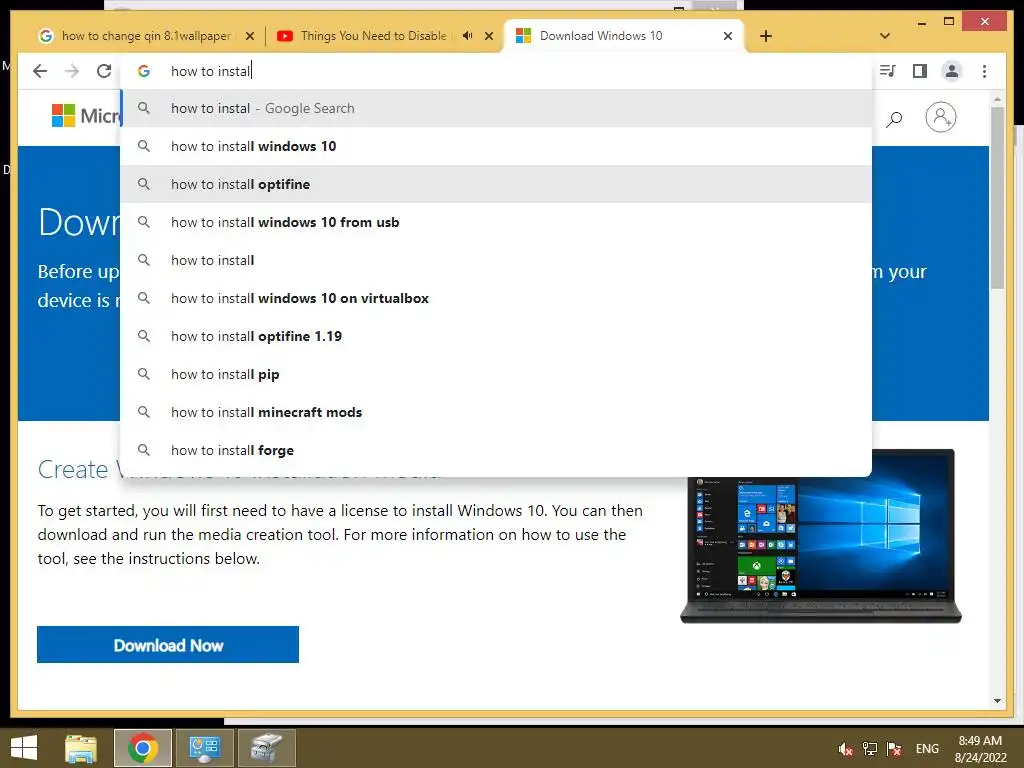Click the Chrome taskbar icon
This screenshot has width=1024, height=768.
(143, 748)
